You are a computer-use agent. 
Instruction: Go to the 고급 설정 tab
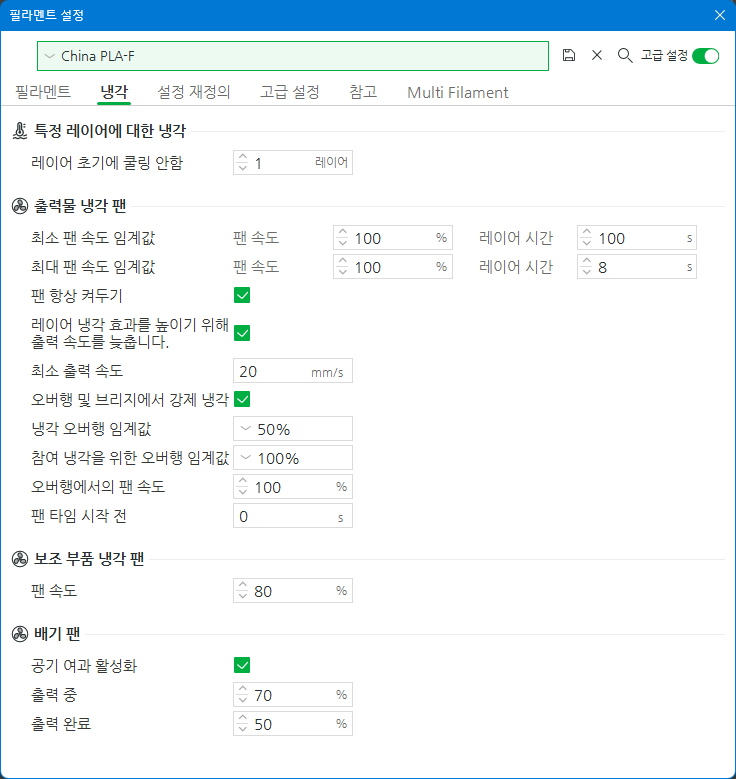(x=290, y=92)
